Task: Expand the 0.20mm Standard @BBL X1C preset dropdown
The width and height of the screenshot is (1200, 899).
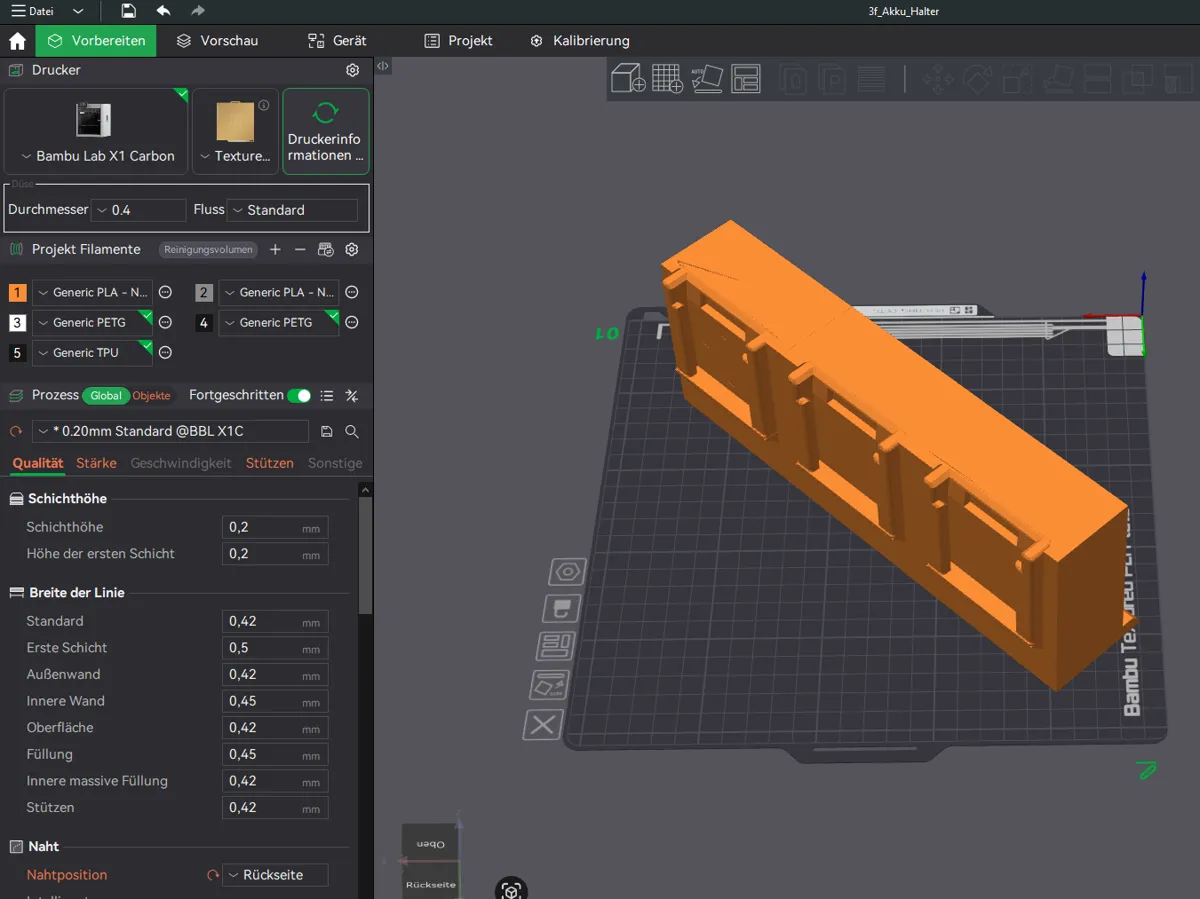Action: tap(170, 431)
